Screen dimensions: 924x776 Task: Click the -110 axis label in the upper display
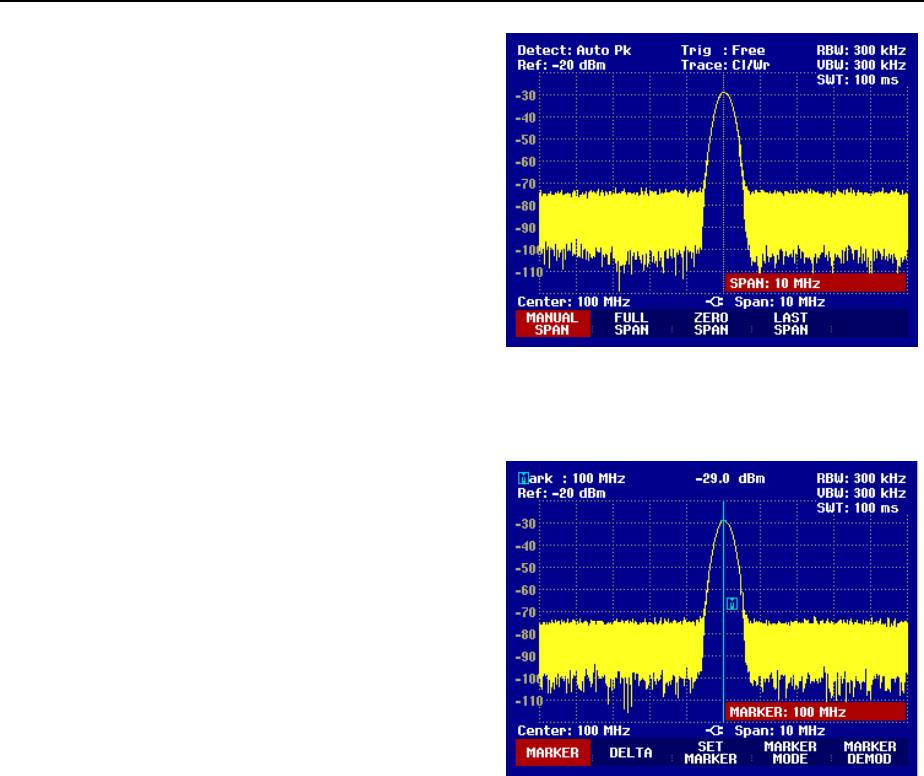pos(529,273)
